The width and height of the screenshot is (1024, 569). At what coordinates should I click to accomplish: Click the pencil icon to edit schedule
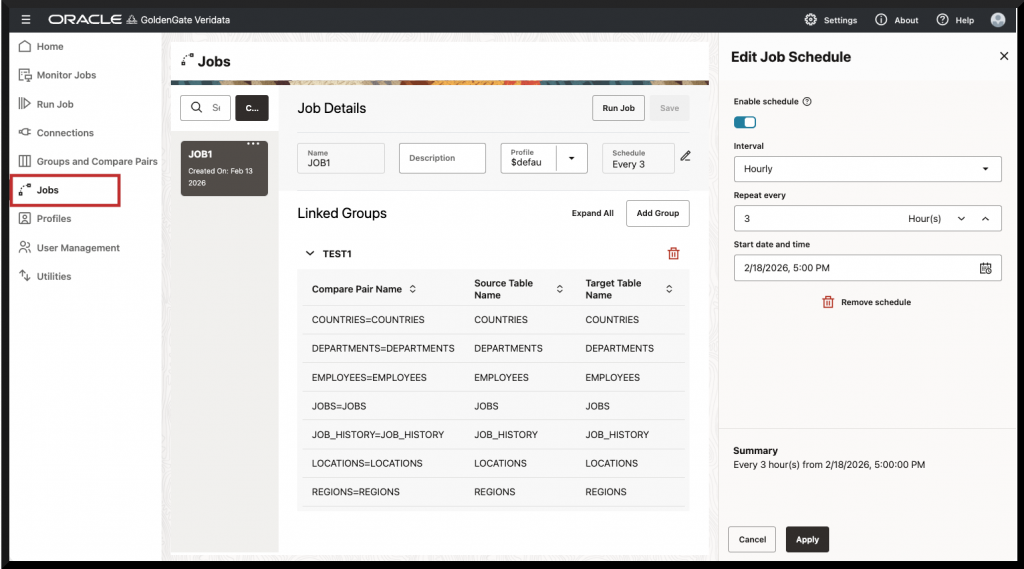click(x=685, y=156)
